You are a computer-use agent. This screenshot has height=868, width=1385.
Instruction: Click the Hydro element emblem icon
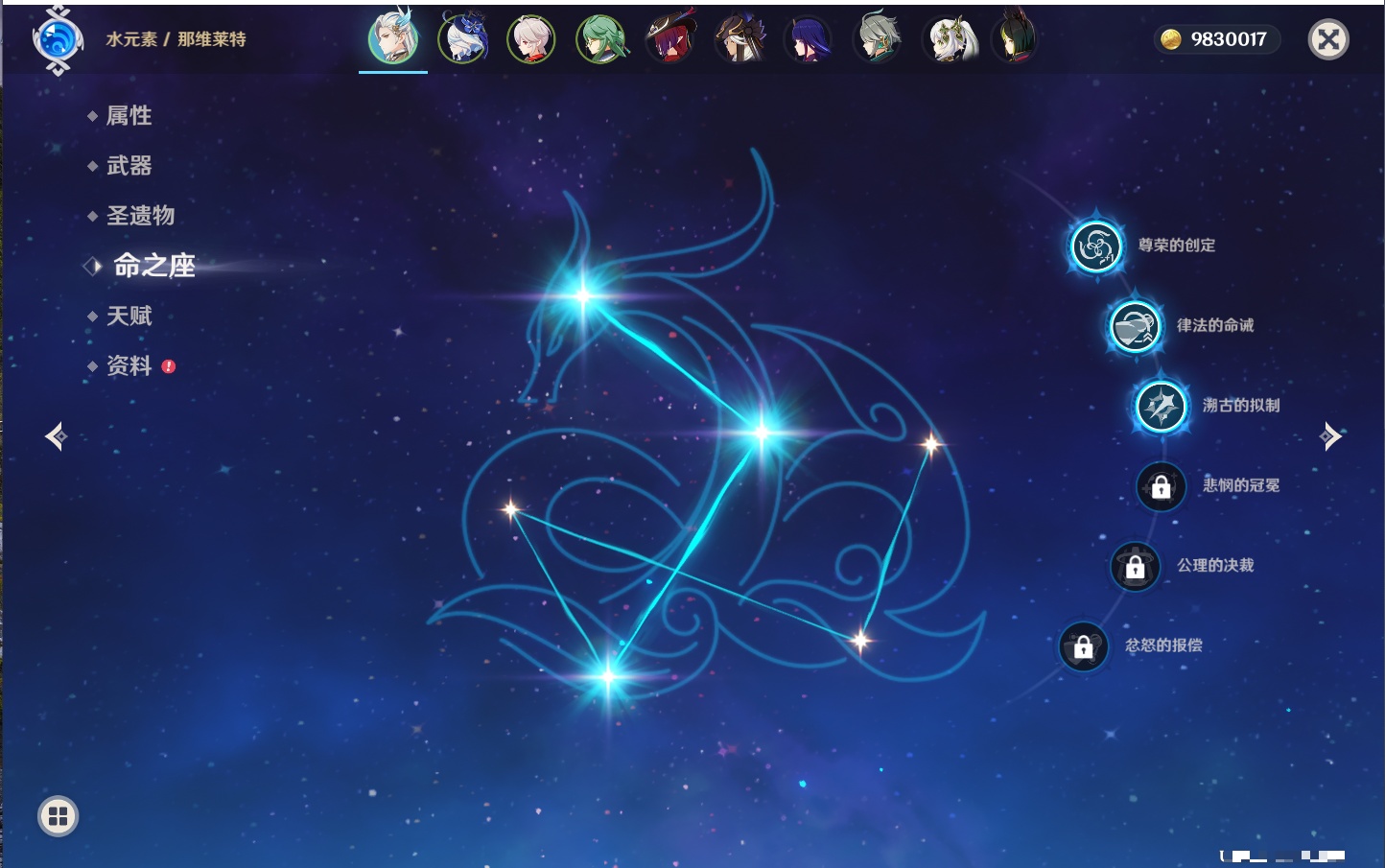pyautogui.click(x=58, y=39)
